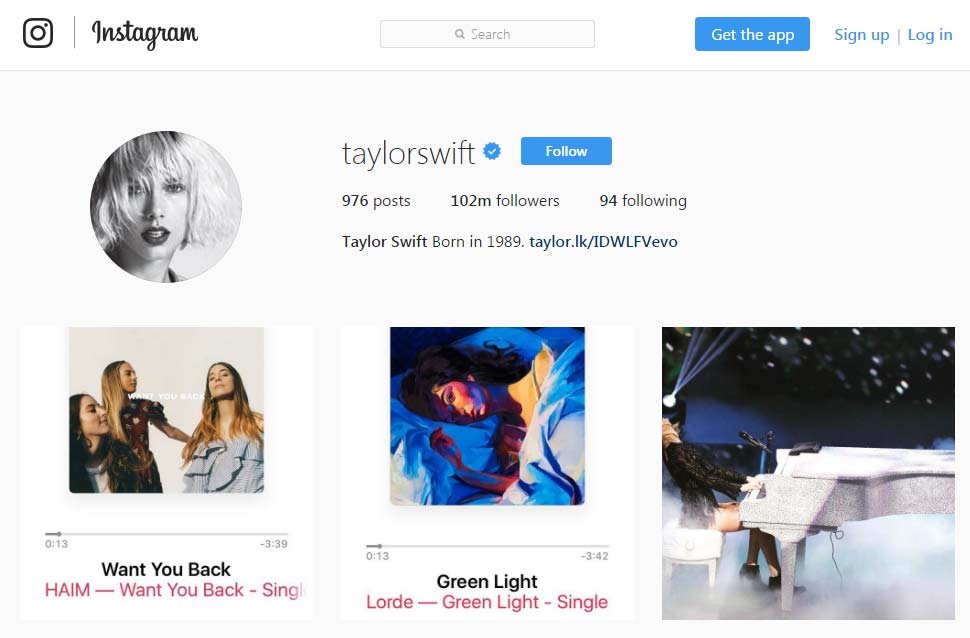
Task: Click the Get the app button
Action: 752,34
